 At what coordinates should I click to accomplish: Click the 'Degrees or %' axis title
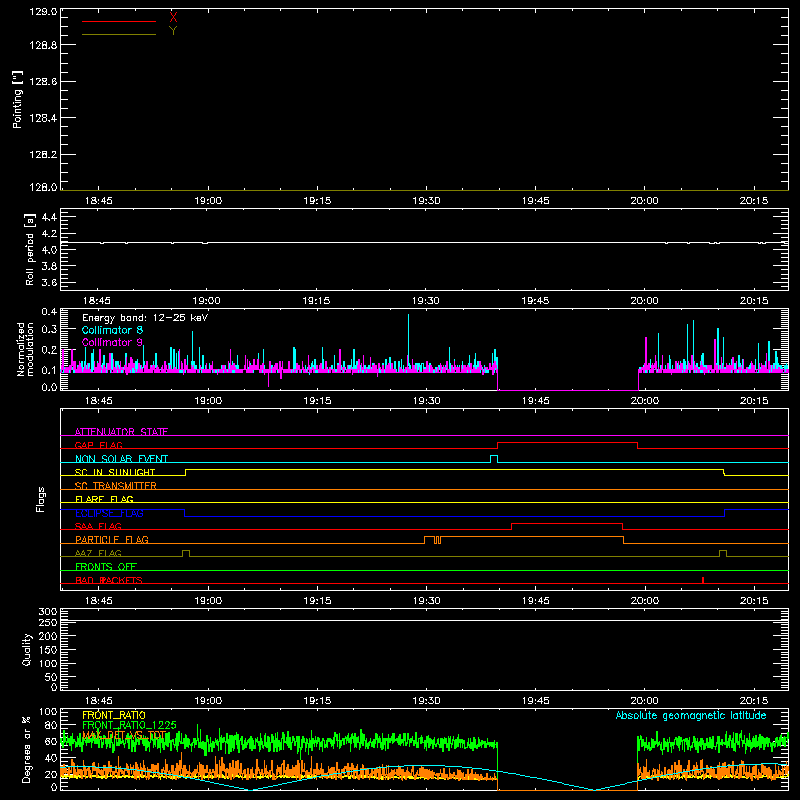click(x=26, y=749)
